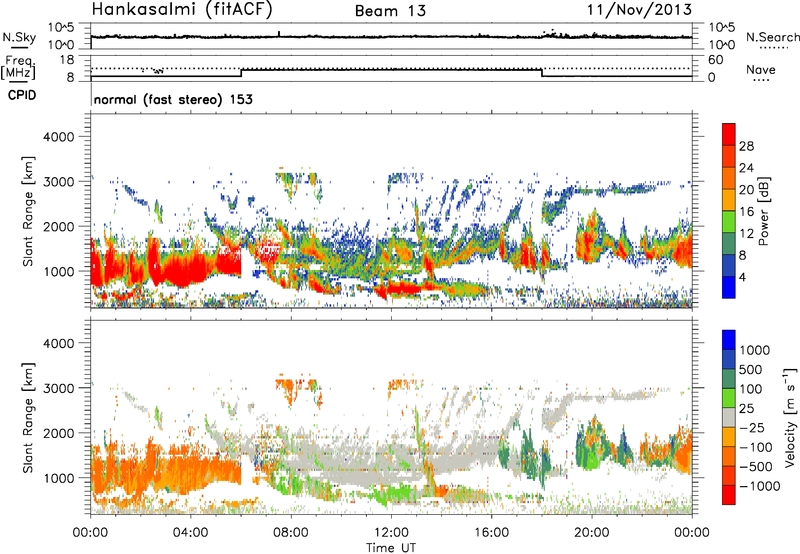This screenshot has width=800, height=554.
Task: Click the 'Time UT' axis title
Action: point(391,548)
